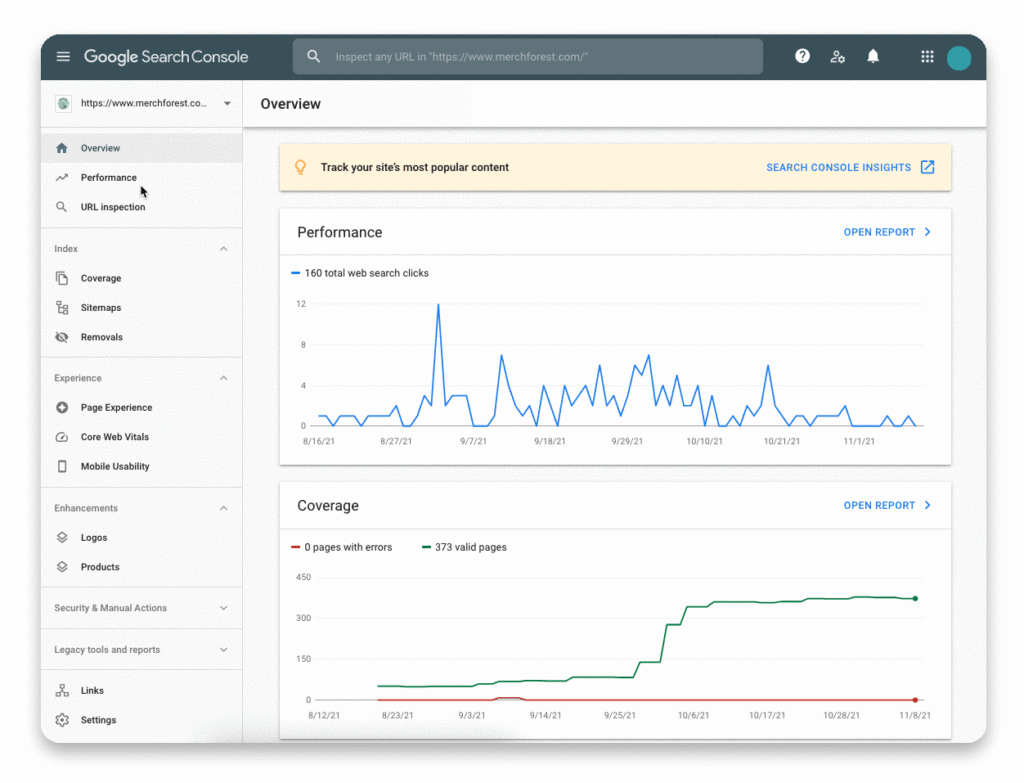This screenshot has height=783, width=1024.
Task: Click green valid pages legend swatch
Action: (426, 547)
